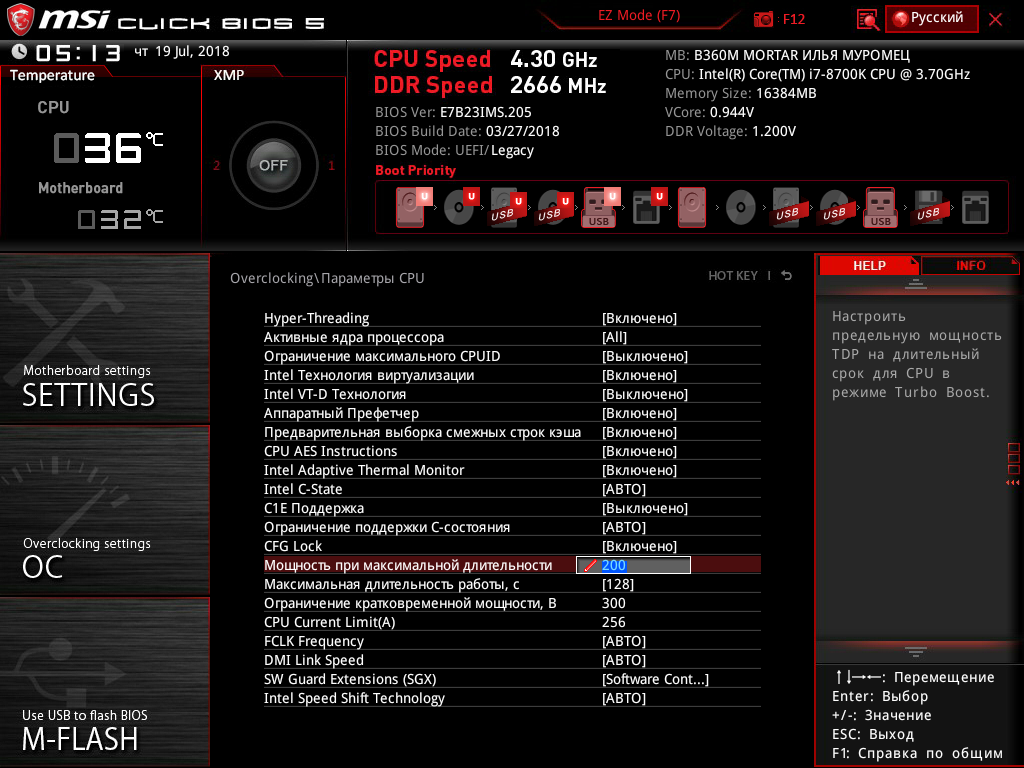The height and width of the screenshot is (768, 1024).
Task: Edit the 200 power limit input field
Action: [x=633, y=565]
